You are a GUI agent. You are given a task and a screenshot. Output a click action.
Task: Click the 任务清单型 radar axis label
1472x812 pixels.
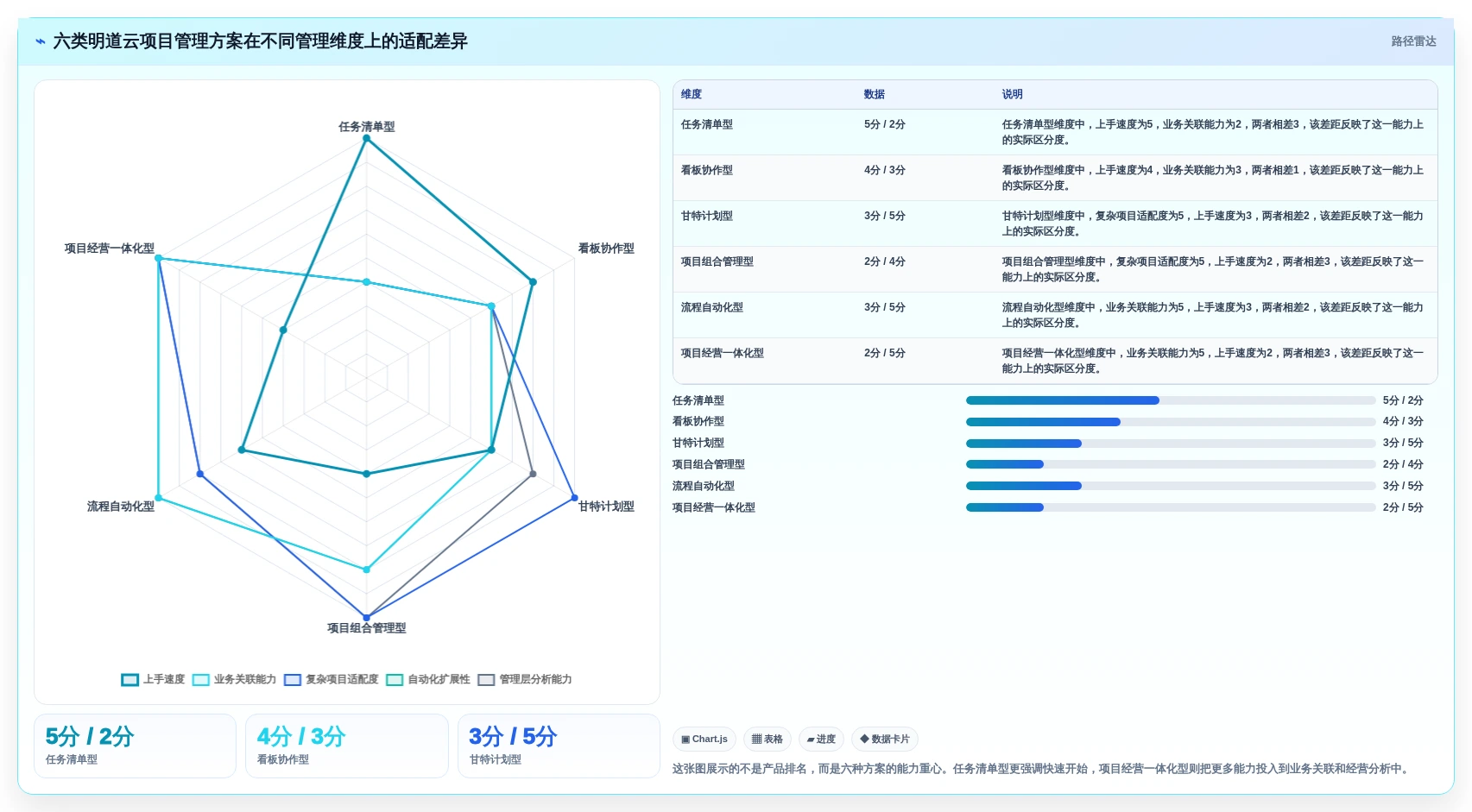(x=366, y=126)
